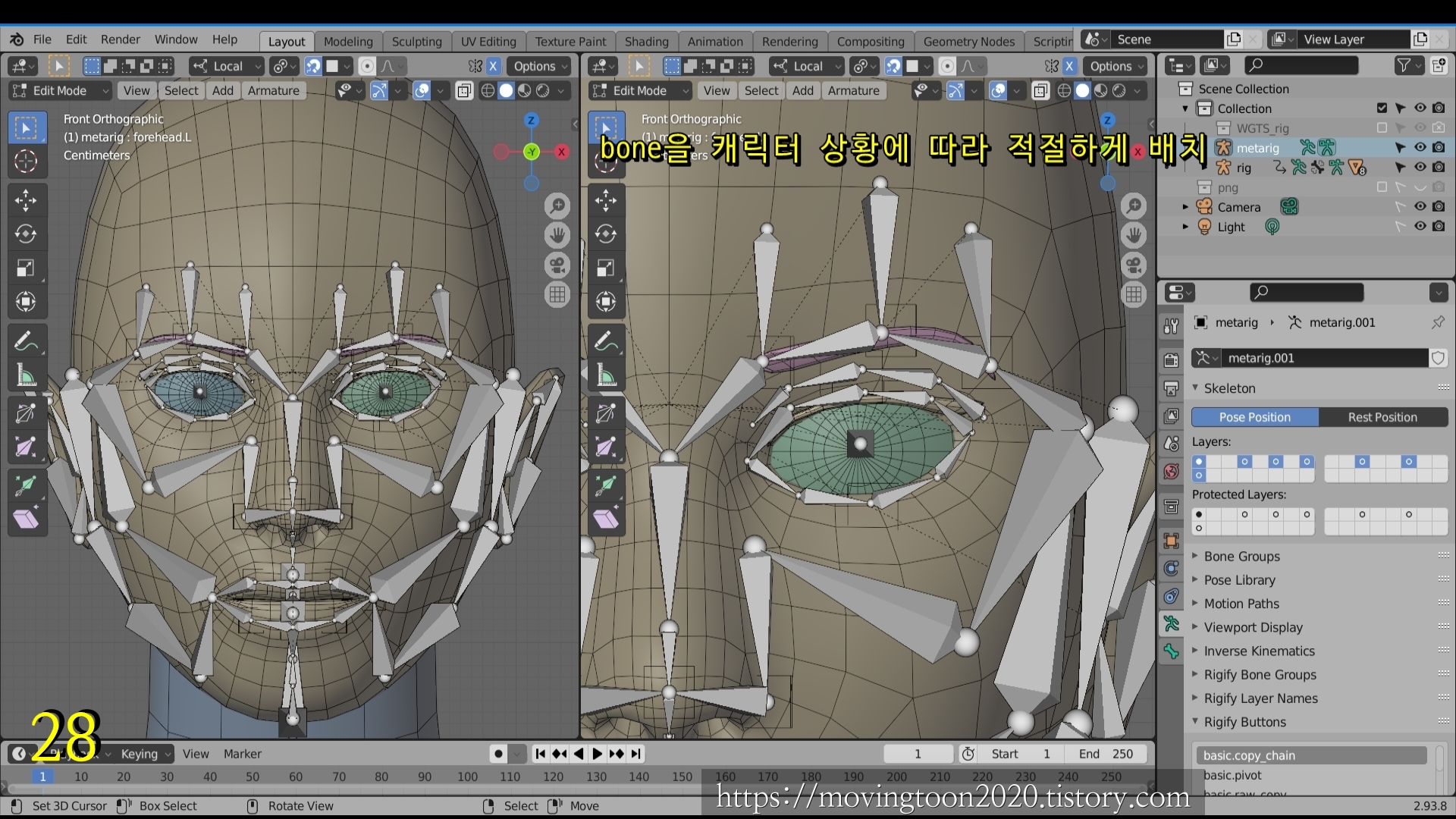
Task: Activate the Scale tool in left viewport
Action: click(26, 268)
